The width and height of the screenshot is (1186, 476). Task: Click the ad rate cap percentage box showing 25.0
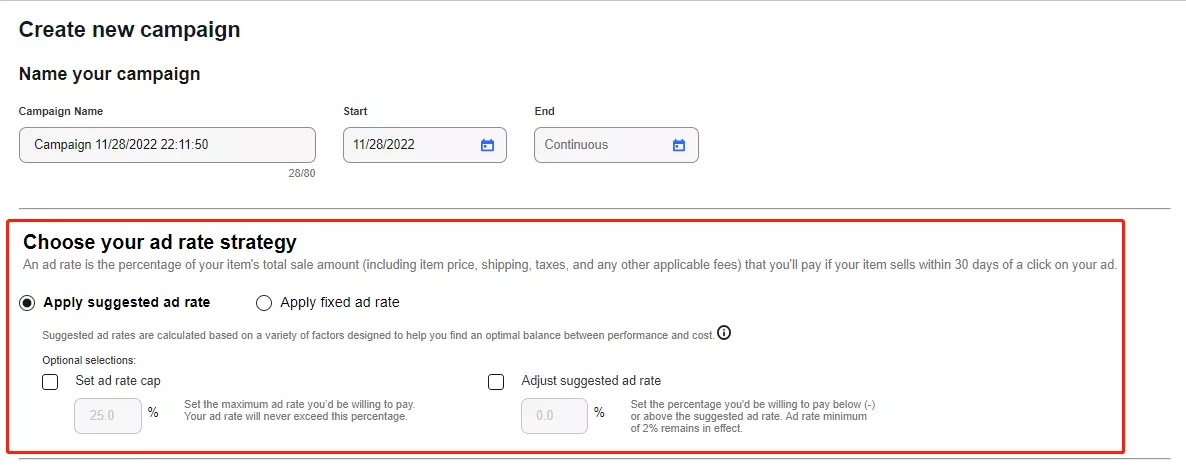click(x=108, y=415)
